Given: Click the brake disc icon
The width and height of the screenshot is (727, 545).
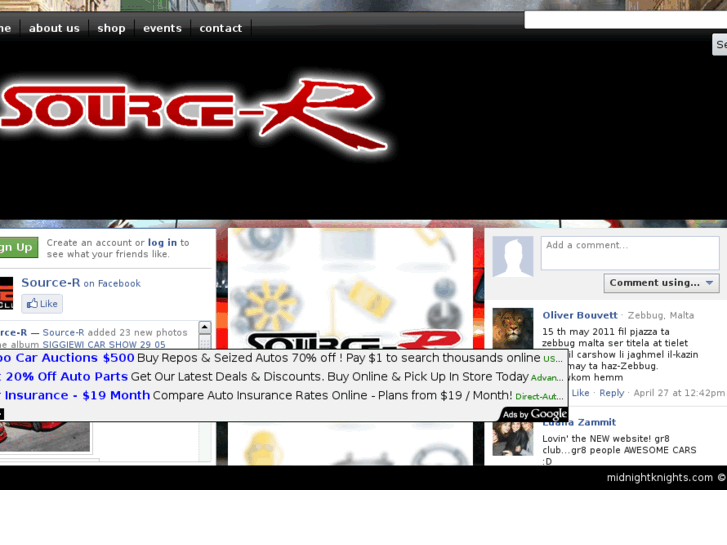Looking at the screenshot, I should coord(266,242).
